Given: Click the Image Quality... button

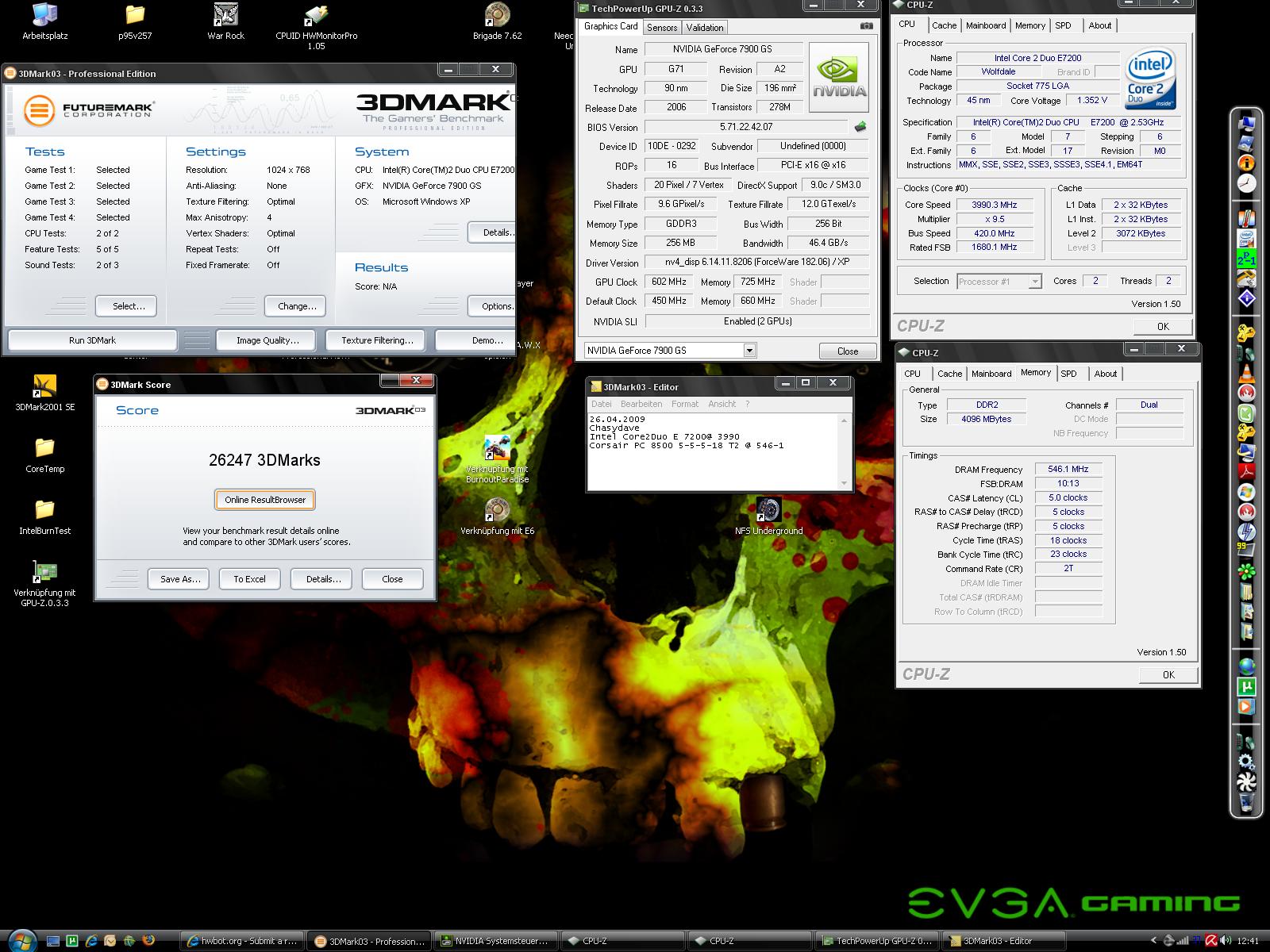Looking at the screenshot, I should [267, 340].
